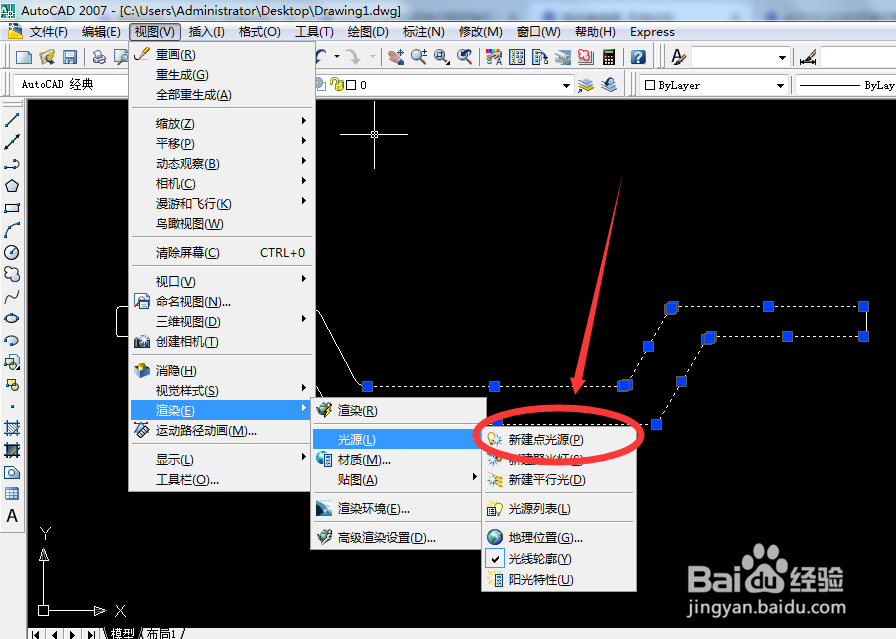Select the Polyline tool
Screen dimensions: 896x639
pyautogui.click(x=12, y=164)
